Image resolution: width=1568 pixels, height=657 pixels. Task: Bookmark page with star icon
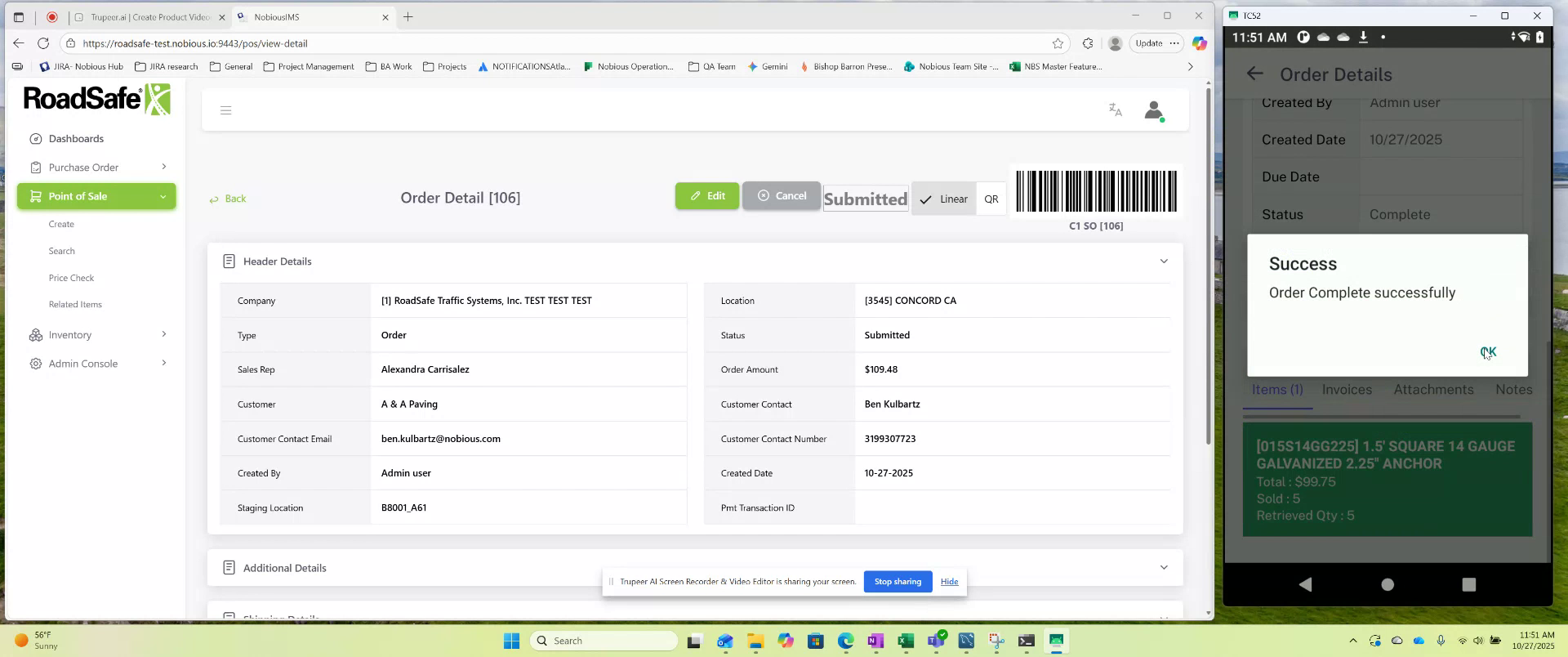1058,43
